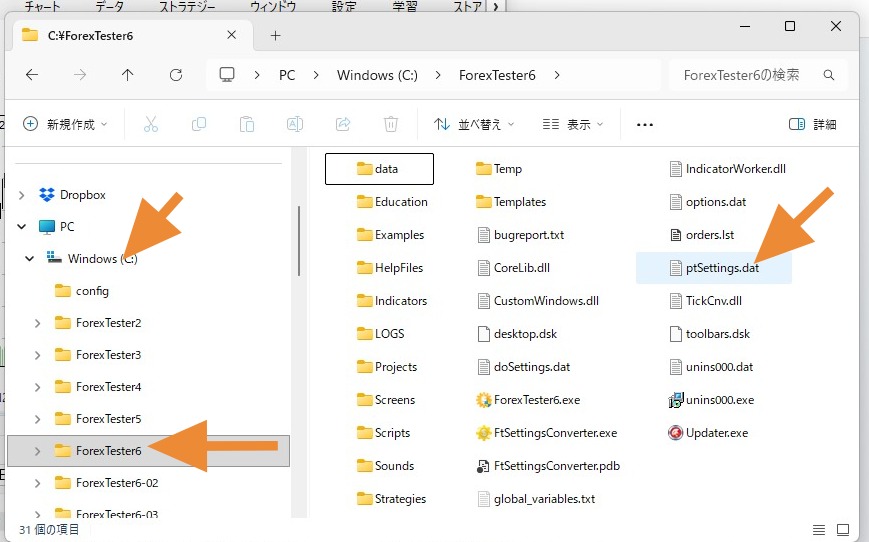Select doSettings.dat file
The width and height of the screenshot is (869, 542).
coord(523,367)
